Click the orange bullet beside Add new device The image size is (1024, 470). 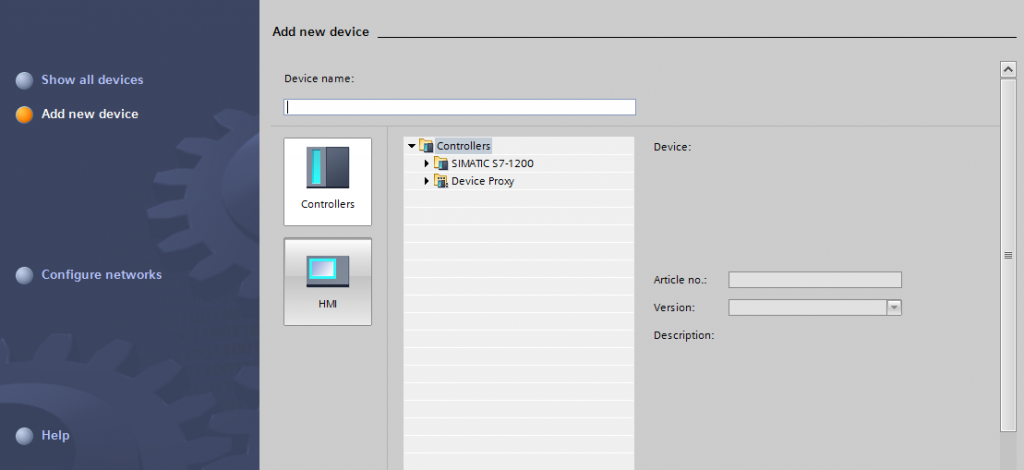[25, 114]
